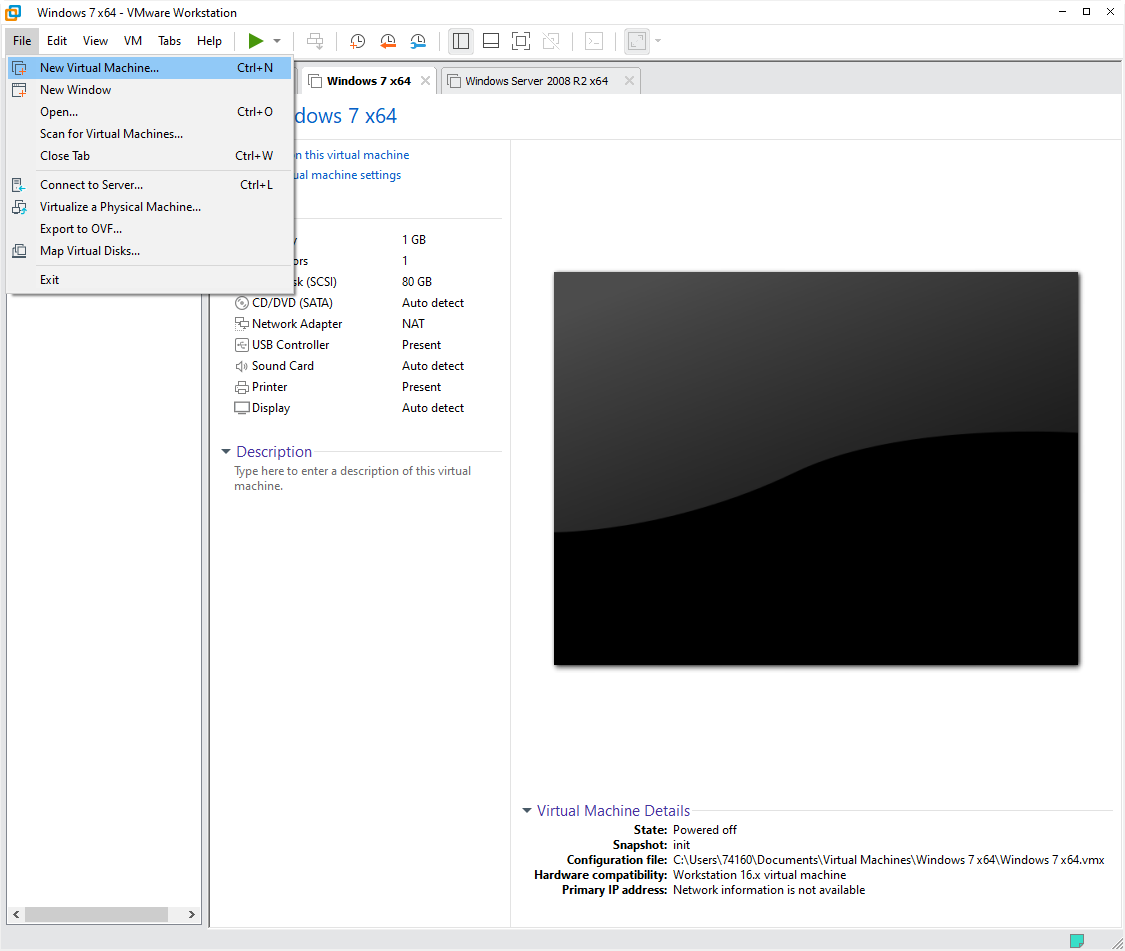Take a snapshot with the clock-plus icon
Screen dimensions: 1125x951
pos(357,41)
